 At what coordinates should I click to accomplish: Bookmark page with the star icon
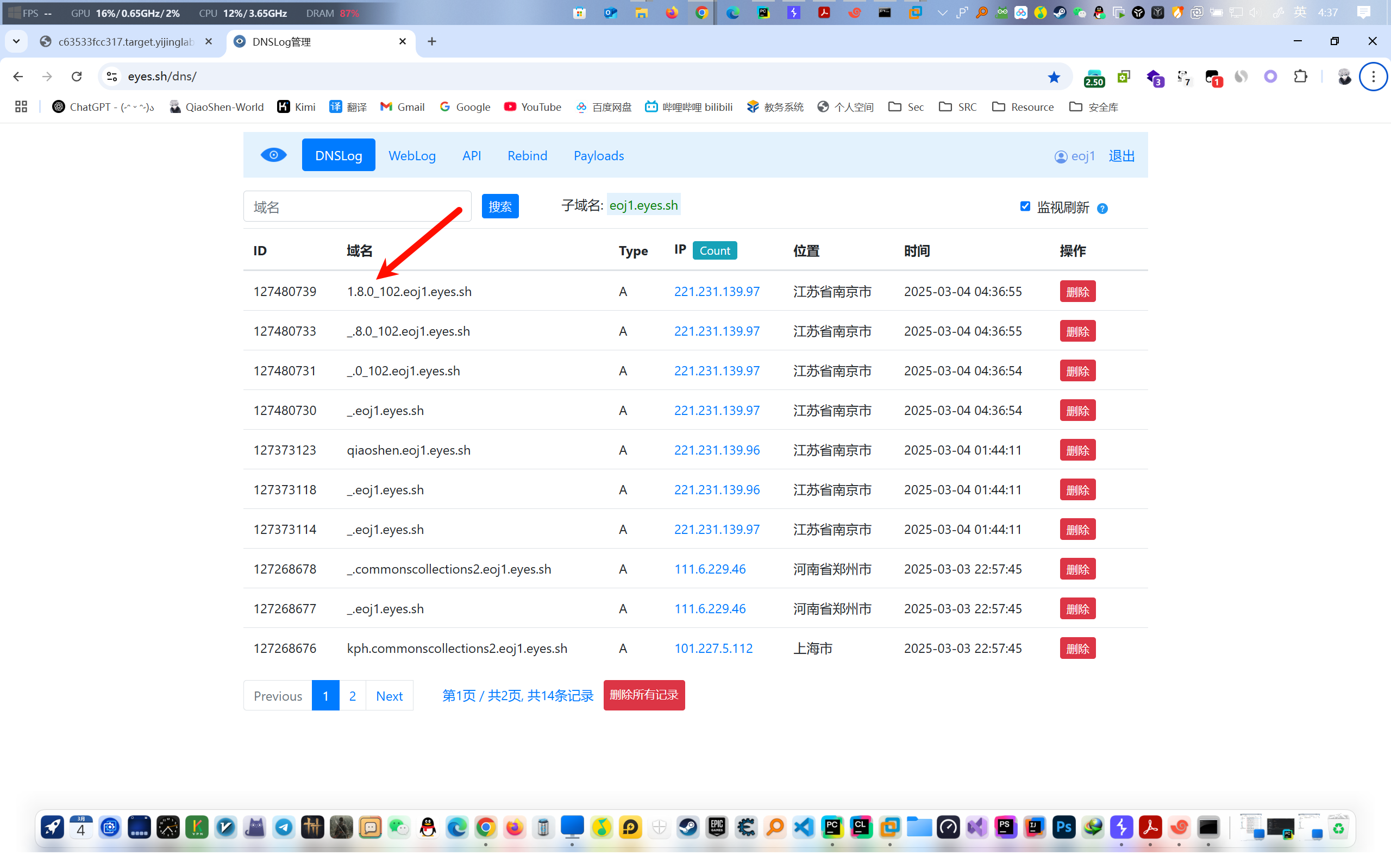(1054, 77)
